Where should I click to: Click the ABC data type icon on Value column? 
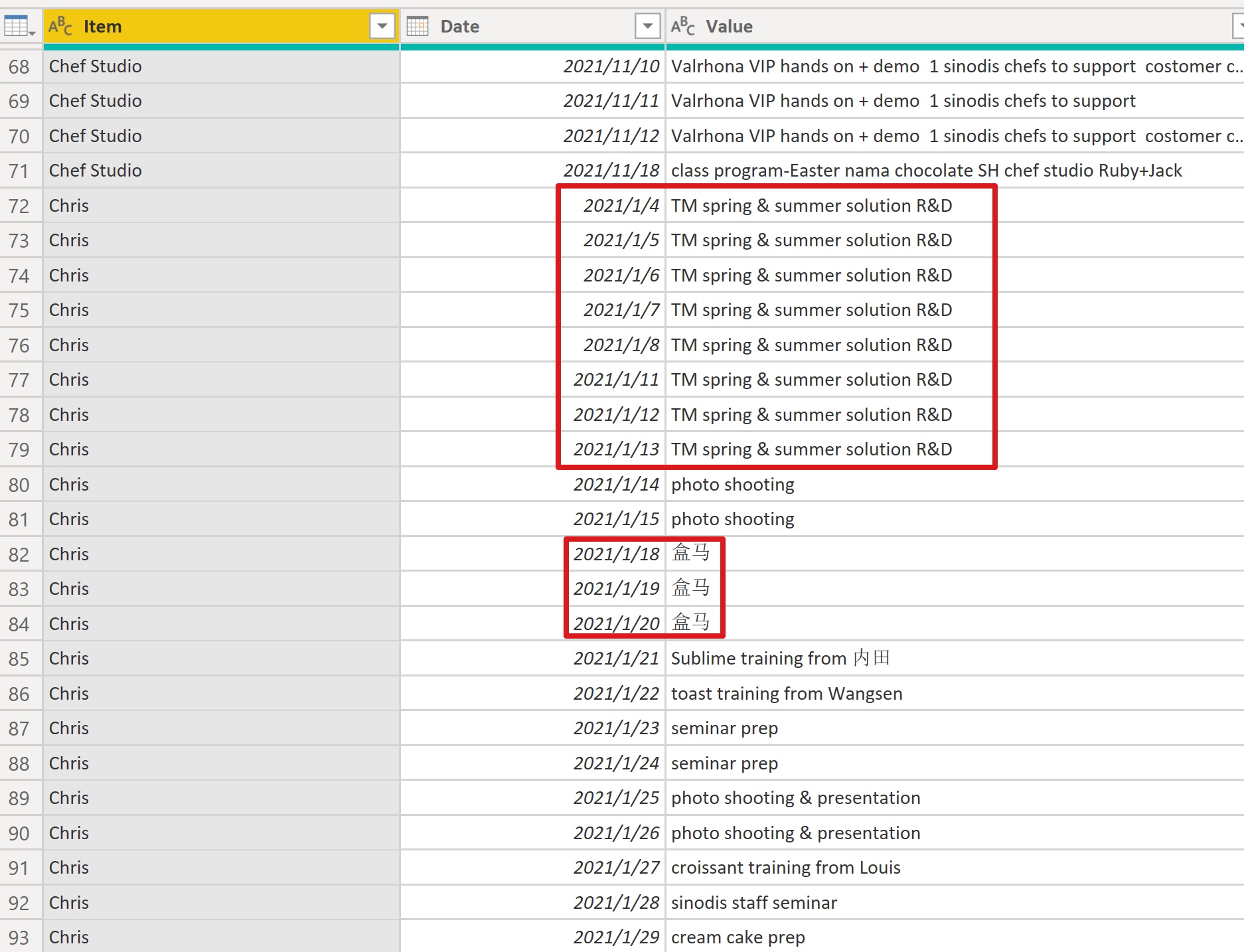click(x=684, y=26)
